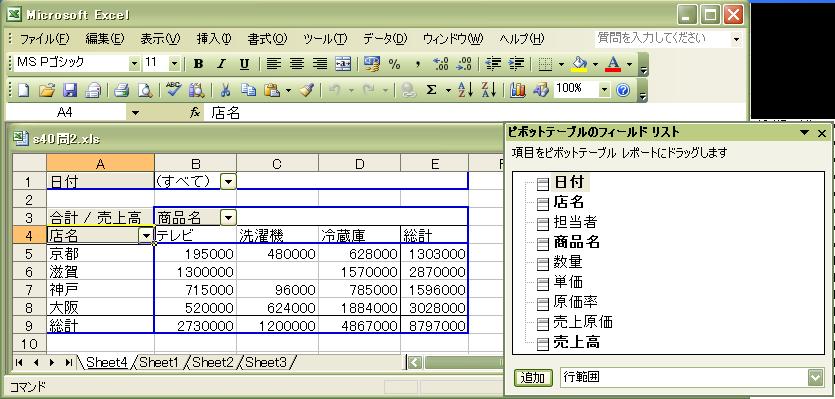The width and height of the screenshot is (835, 399).
Task: Select the 滋賀 row label cell
Action: [100, 272]
